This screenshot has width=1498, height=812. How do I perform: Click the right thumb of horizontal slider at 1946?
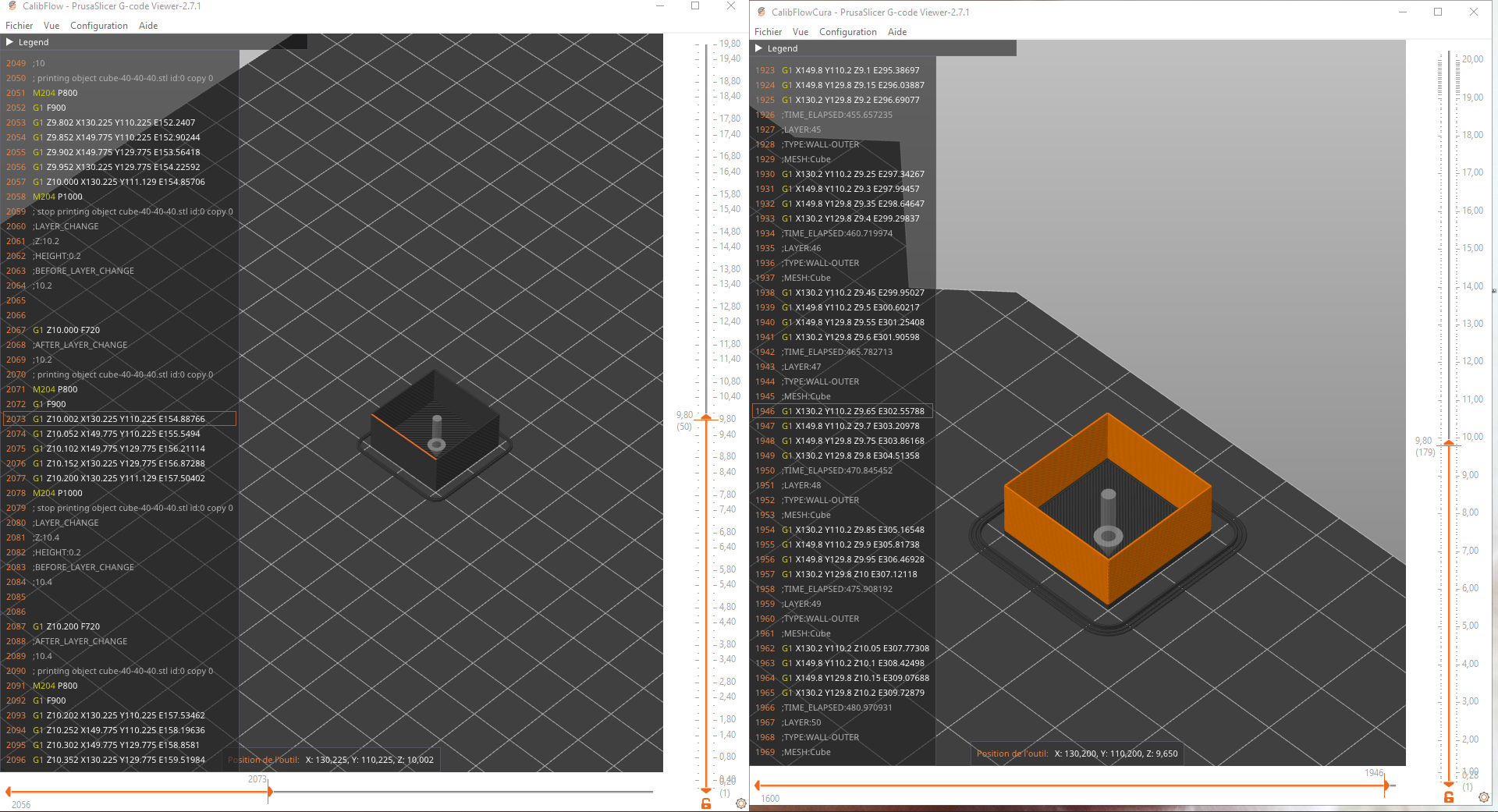click(1386, 785)
